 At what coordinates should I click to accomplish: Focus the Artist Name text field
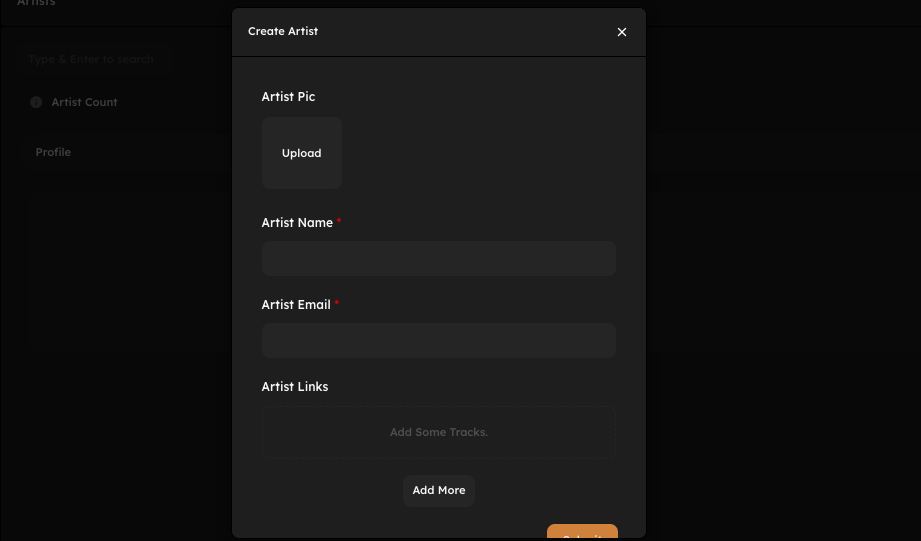pyautogui.click(x=438, y=258)
